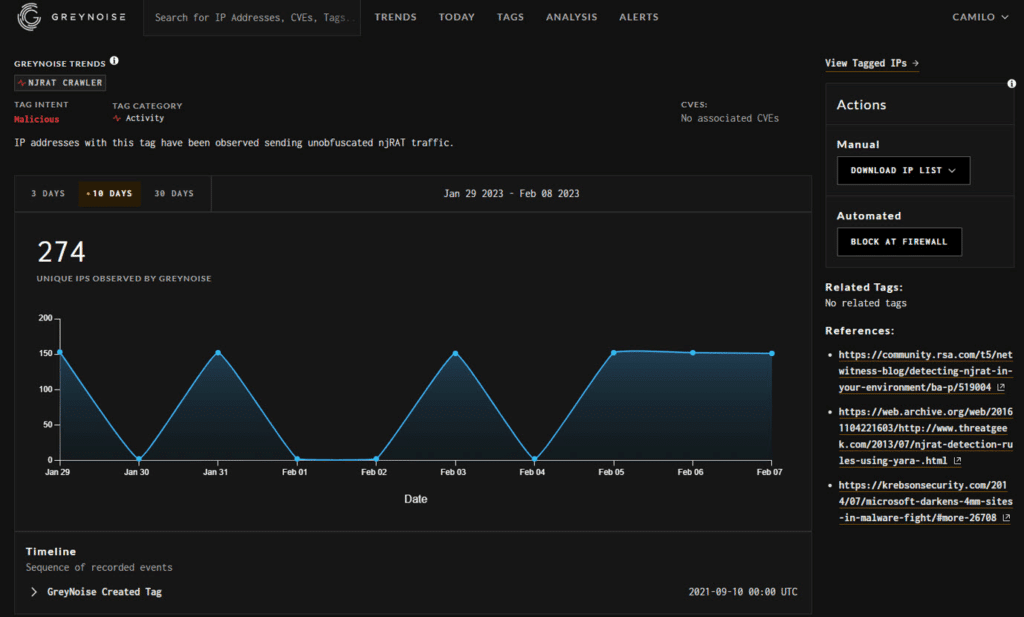Select the 30 DAYS range
Image resolution: width=1024 pixels, height=617 pixels.
click(174, 194)
